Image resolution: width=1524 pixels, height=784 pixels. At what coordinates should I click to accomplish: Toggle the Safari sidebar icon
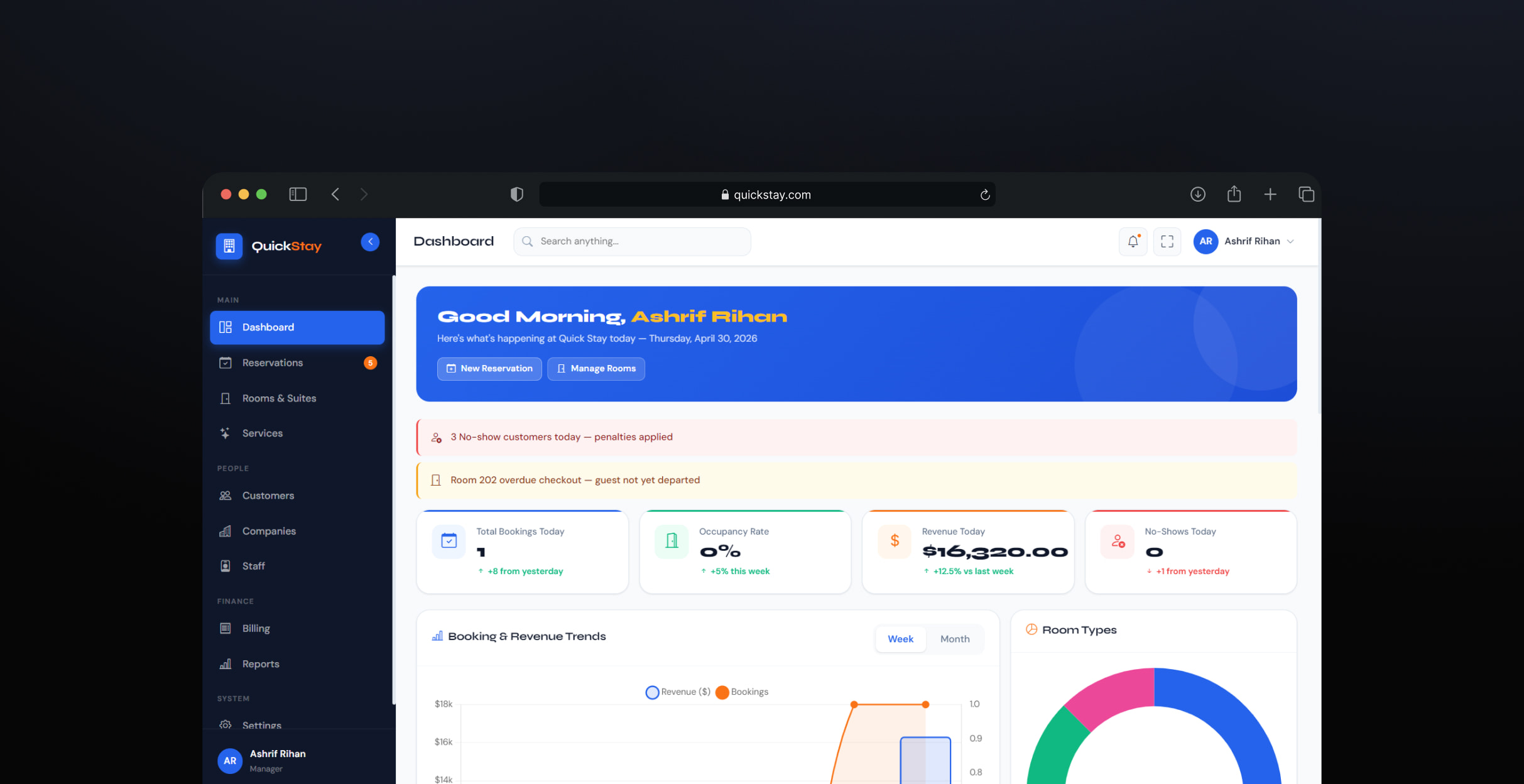(x=298, y=194)
